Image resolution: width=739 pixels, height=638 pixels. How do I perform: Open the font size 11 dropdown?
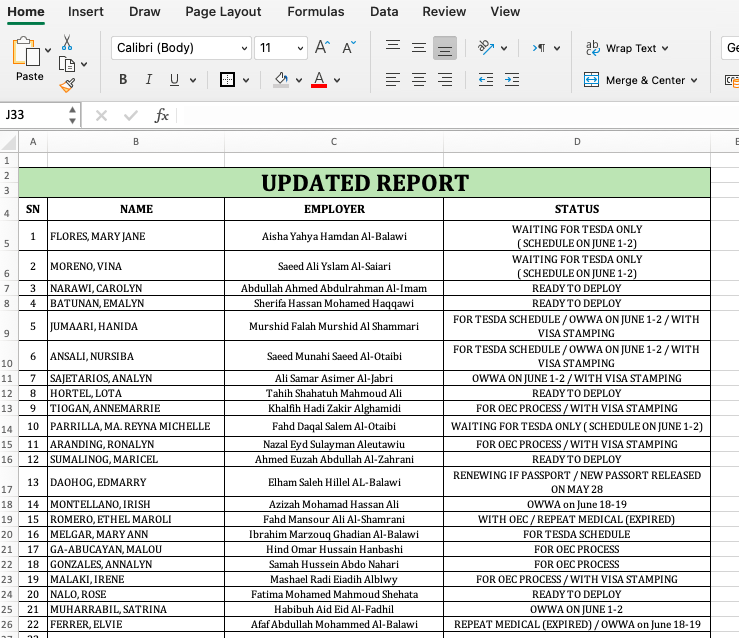click(x=300, y=48)
